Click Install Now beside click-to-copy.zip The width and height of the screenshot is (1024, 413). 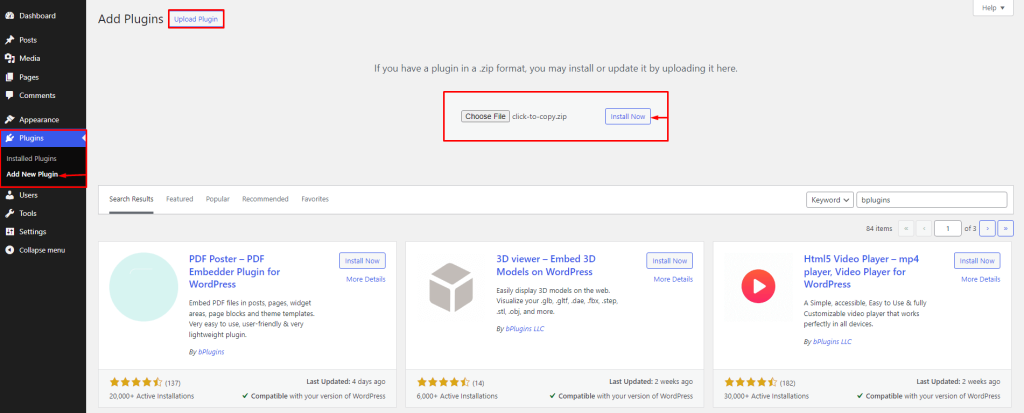coord(628,116)
